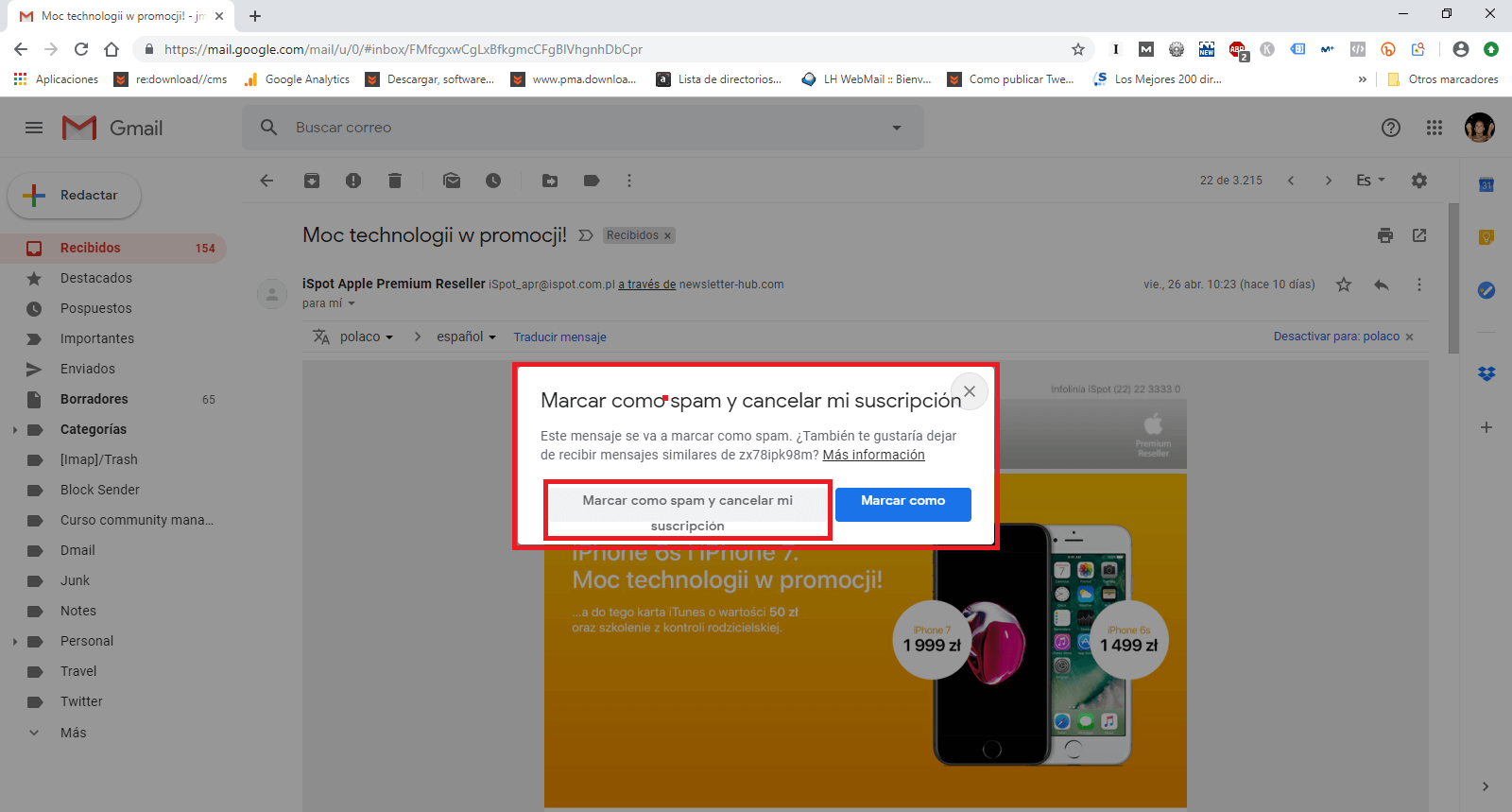This screenshot has width=1512, height=812.
Task: Open the Calendar side panel icon
Action: pos(1486,184)
